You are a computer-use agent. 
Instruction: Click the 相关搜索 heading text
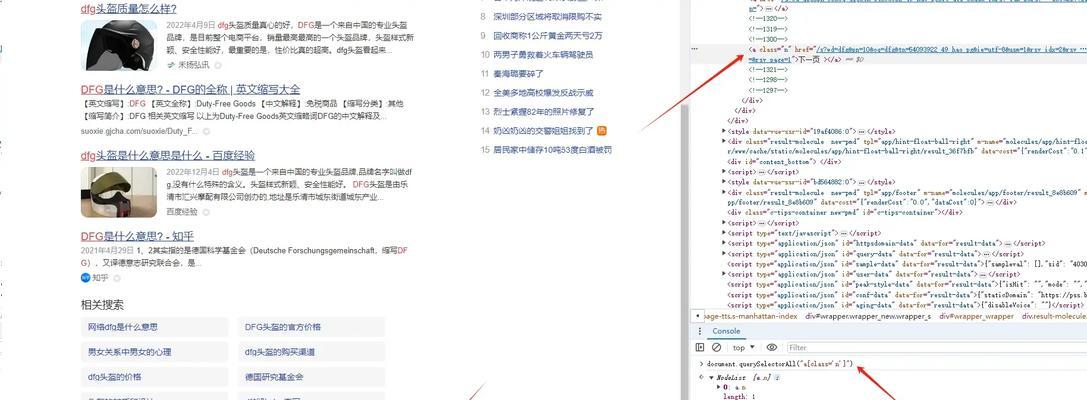click(x=103, y=304)
